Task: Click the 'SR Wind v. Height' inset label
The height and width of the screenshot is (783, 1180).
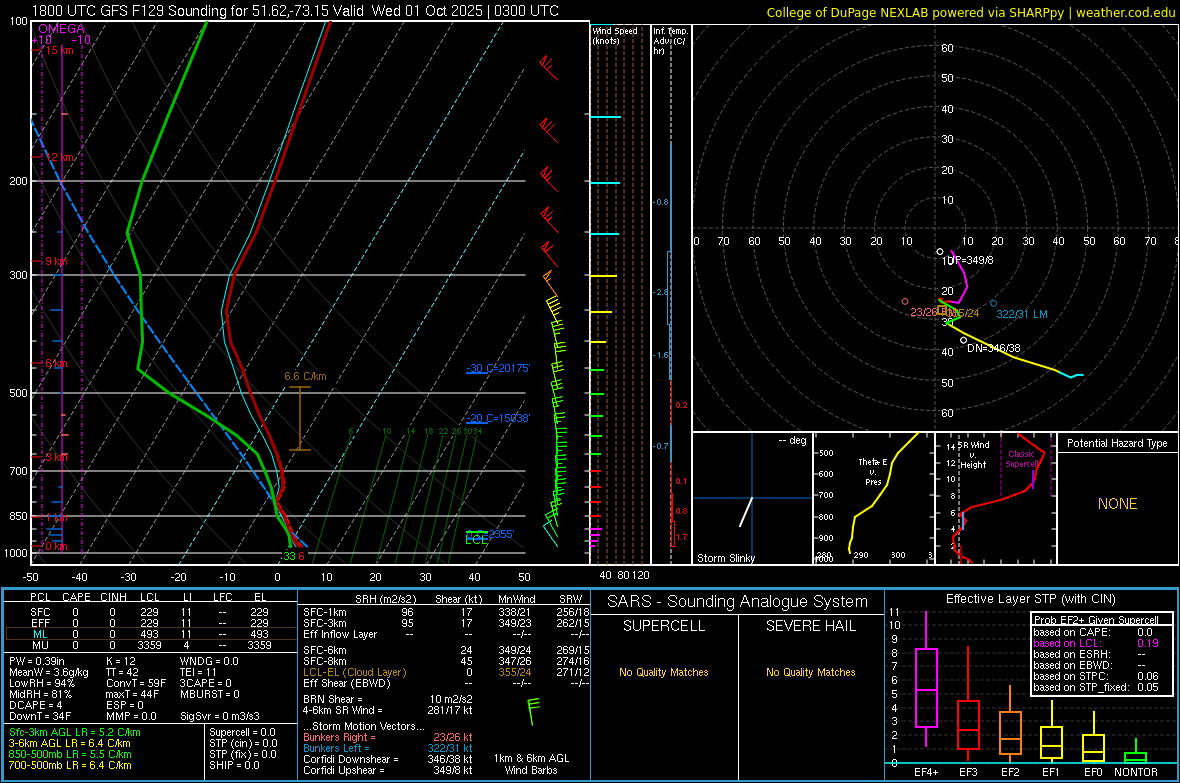Action: [x=974, y=455]
